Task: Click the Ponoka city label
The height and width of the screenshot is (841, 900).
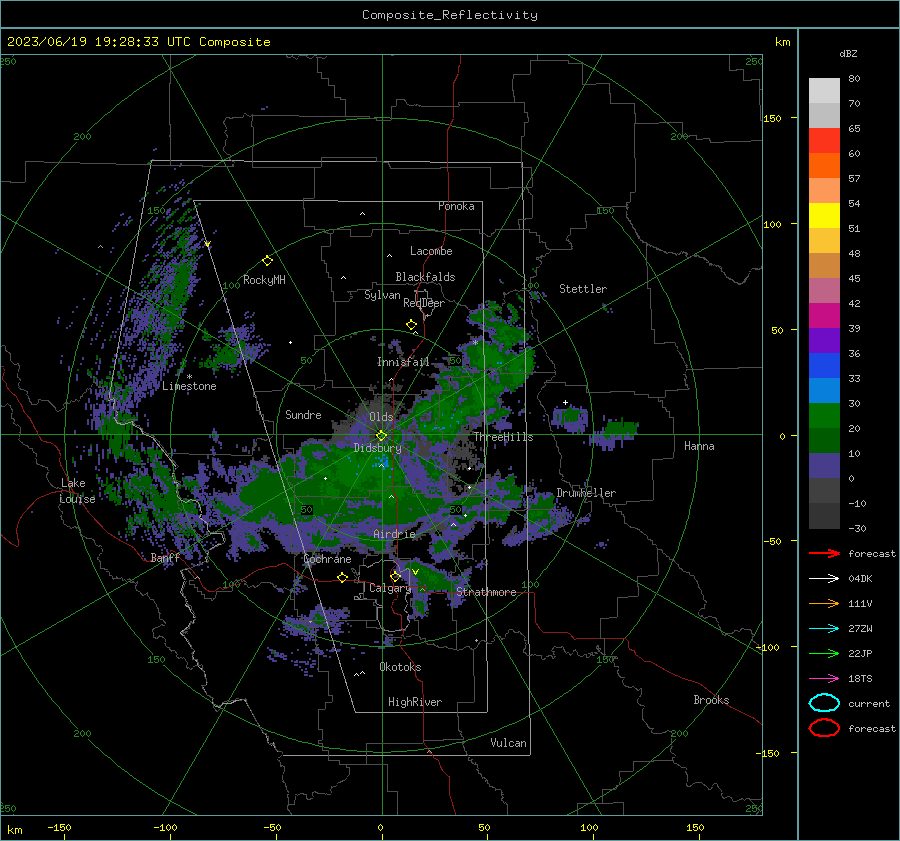Action: pyautogui.click(x=456, y=206)
